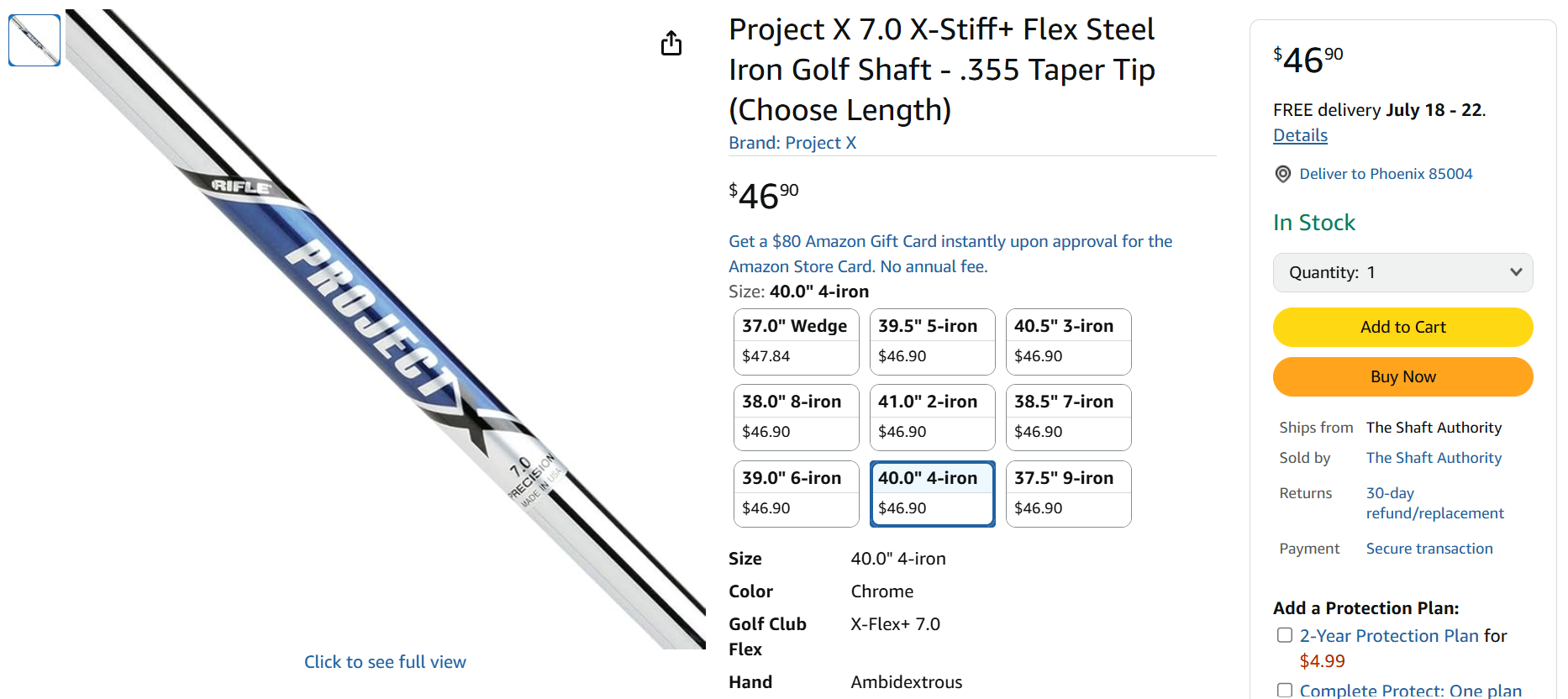The width and height of the screenshot is (1568, 699).
Task: Tick the Complete Protect plan checkbox
Action: pyautogui.click(x=1284, y=690)
